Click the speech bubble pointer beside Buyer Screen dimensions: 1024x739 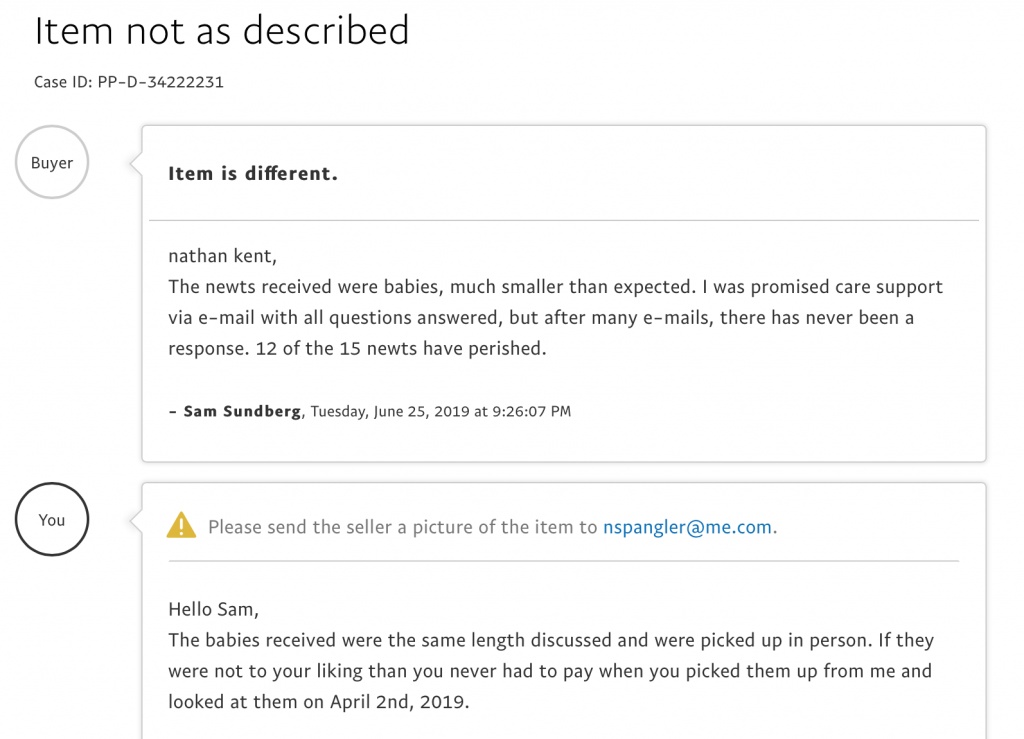pyautogui.click(x=136, y=163)
